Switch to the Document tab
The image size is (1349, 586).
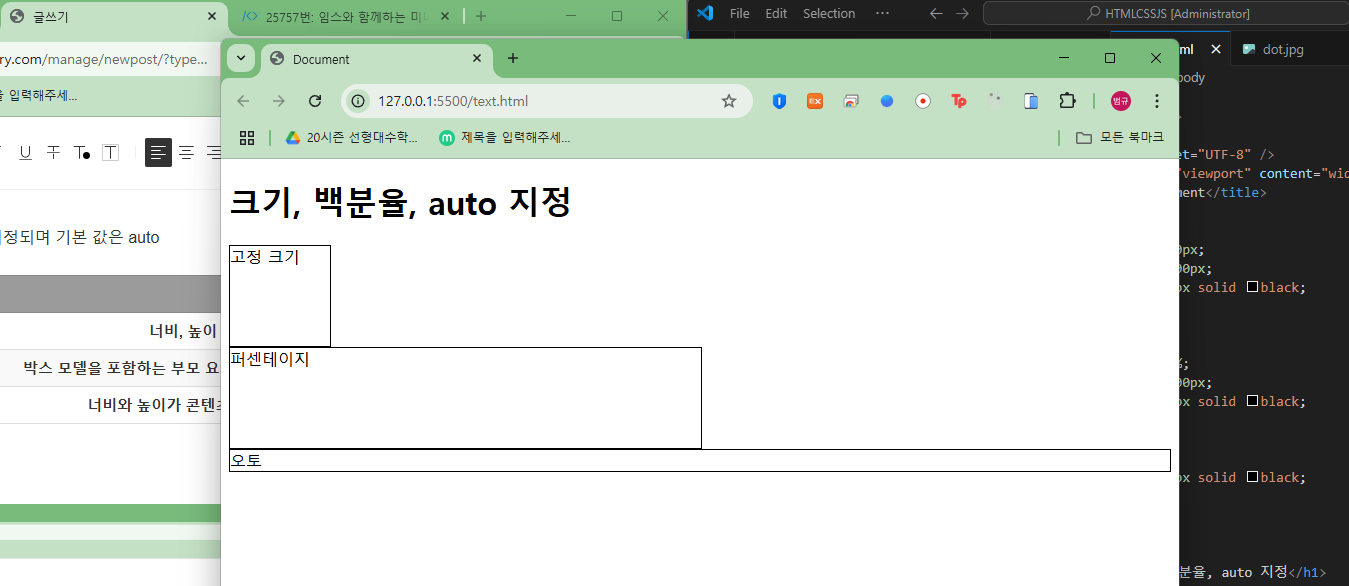[x=376, y=59]
